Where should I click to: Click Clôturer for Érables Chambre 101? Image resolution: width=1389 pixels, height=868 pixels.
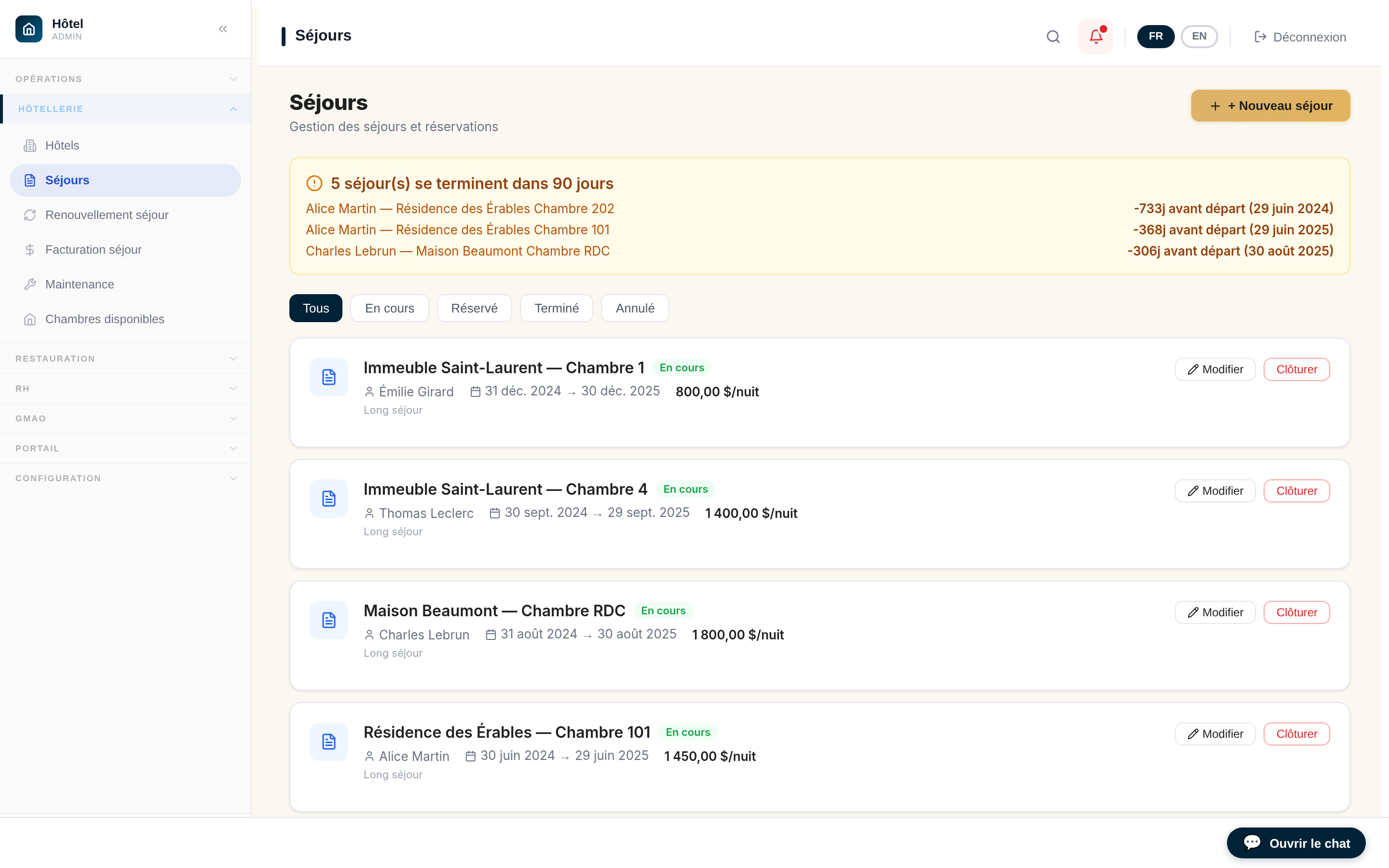[x=1296, y=734]
